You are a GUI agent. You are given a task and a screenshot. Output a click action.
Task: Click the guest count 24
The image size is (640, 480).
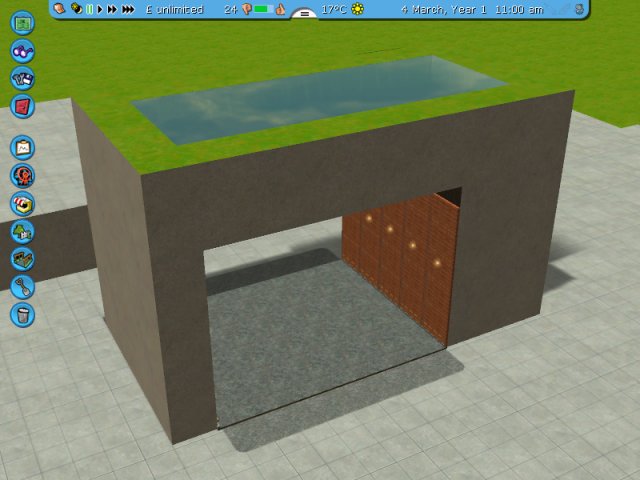click(x=231, y=9)
